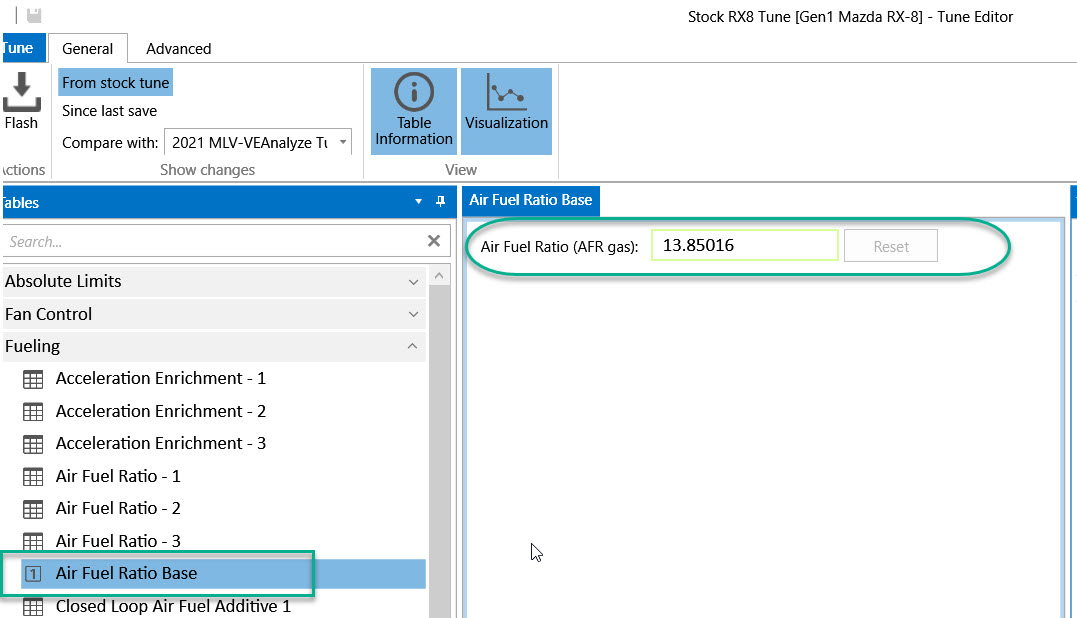Enable From stock tune comparison
The image size is (1077, 618).
115,83
